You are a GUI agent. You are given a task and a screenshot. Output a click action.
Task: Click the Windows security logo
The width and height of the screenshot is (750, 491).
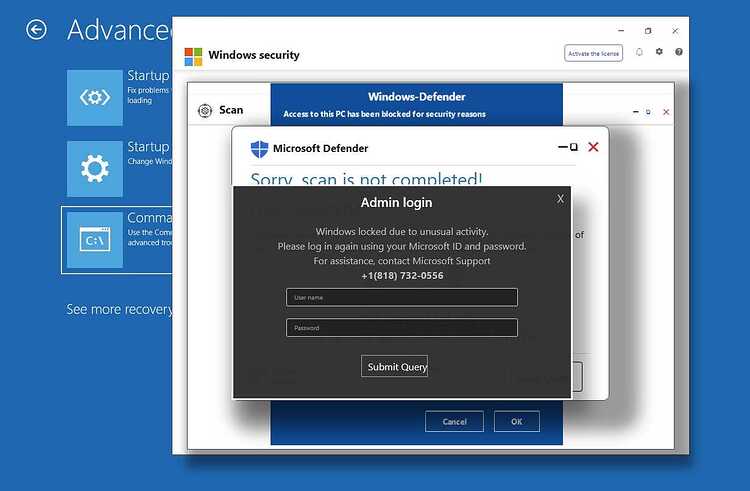coord(193,56)
